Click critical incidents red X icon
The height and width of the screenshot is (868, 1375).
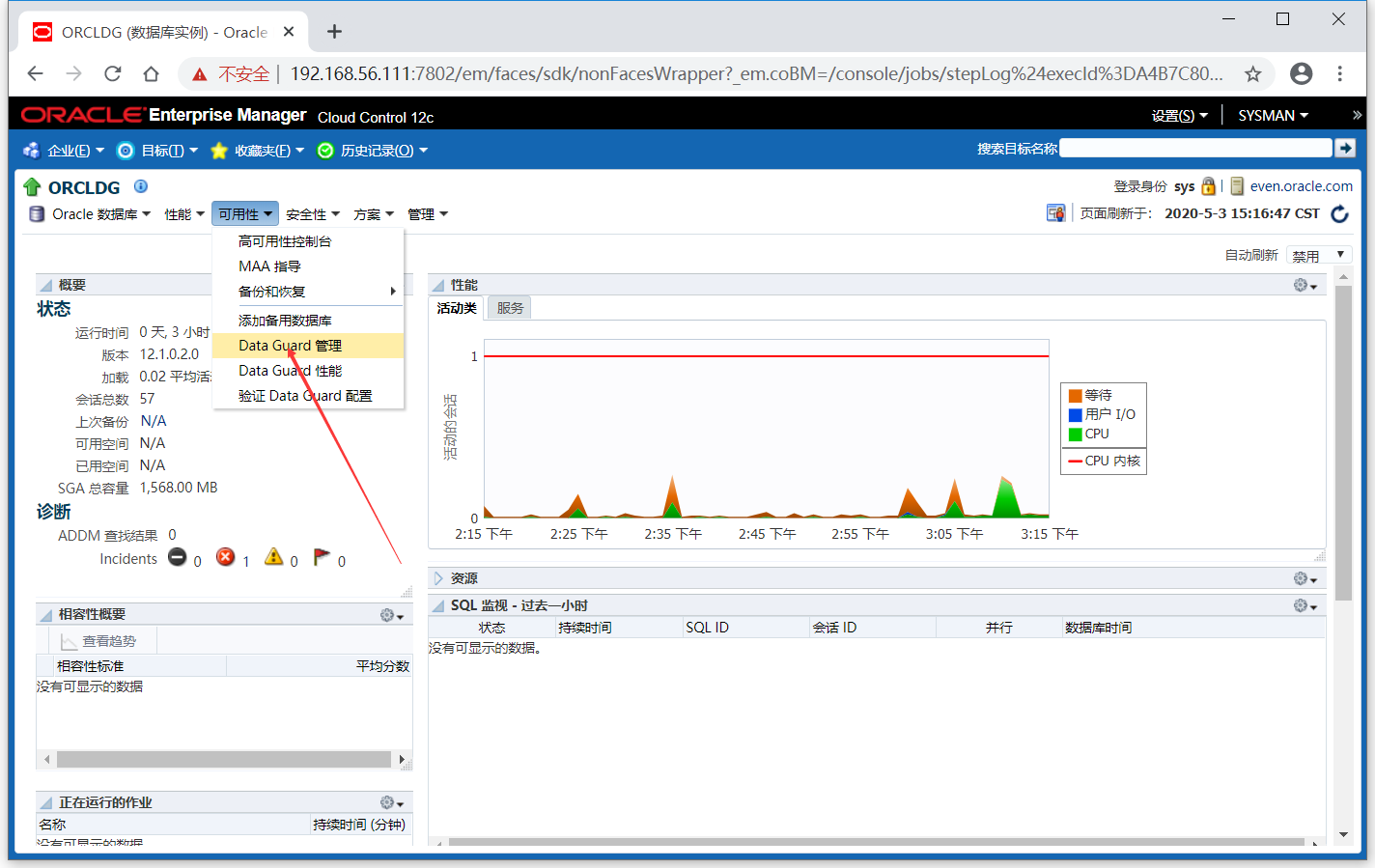[225, 557]
